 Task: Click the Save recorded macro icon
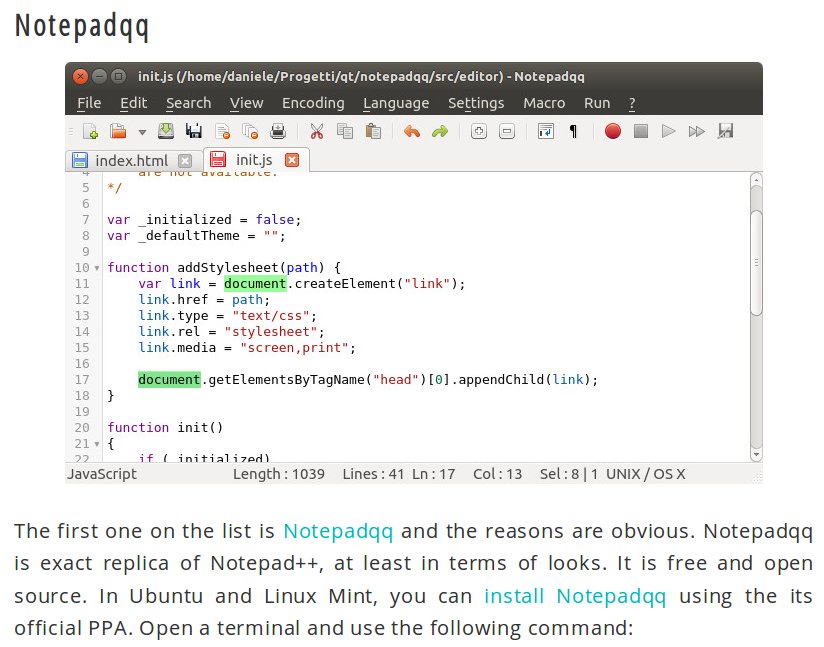[x=725, y=131]
